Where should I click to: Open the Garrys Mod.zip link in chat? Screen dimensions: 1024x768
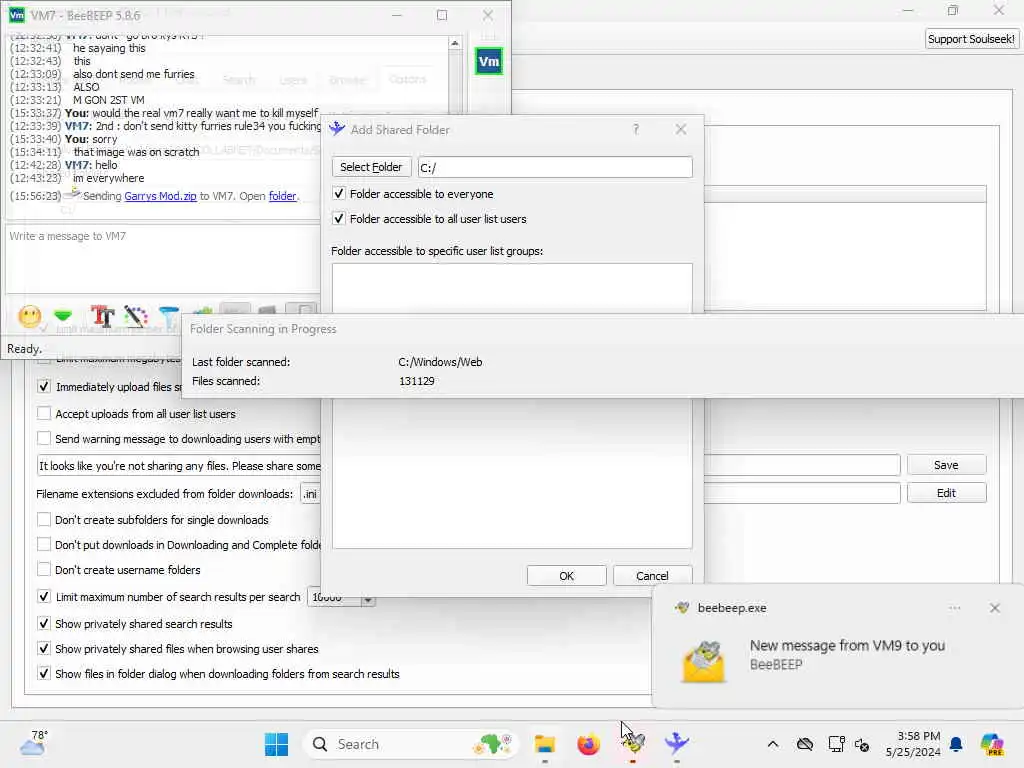(160, 196)
